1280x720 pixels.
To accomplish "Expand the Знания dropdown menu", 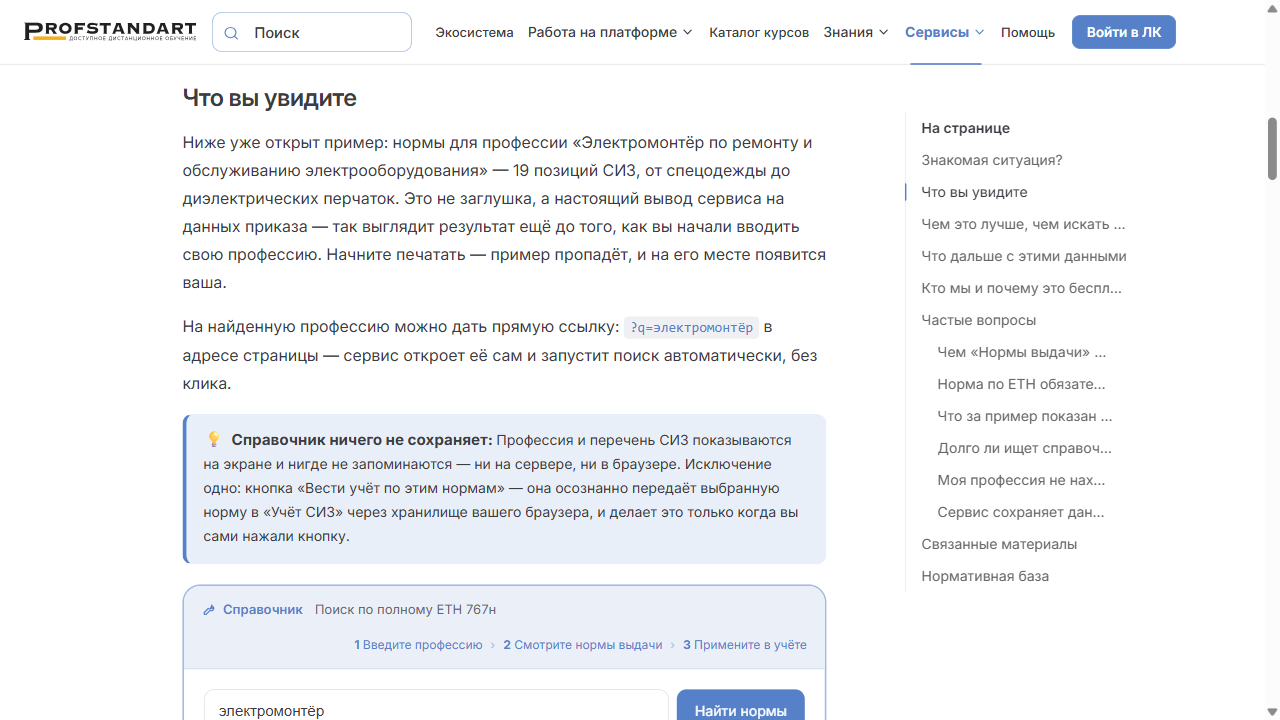I will click(856, 32).
